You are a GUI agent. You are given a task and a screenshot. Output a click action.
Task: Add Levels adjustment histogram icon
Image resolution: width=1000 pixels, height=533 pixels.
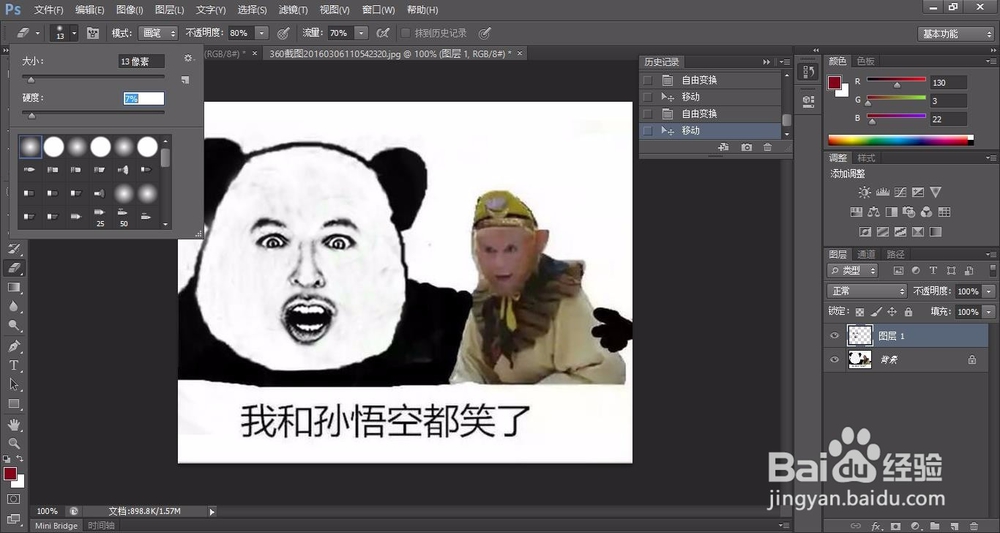(x=883, y=192)
